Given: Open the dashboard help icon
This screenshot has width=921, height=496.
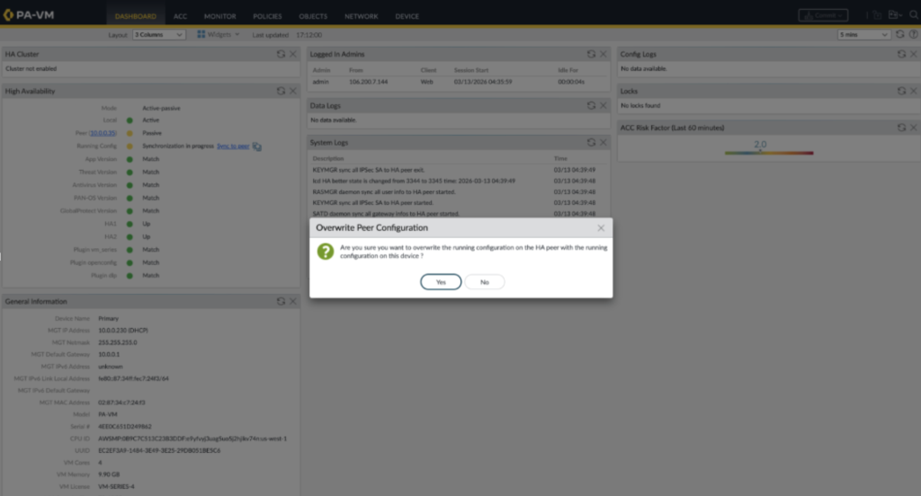Looking at the screenshot, I should 913,34.
